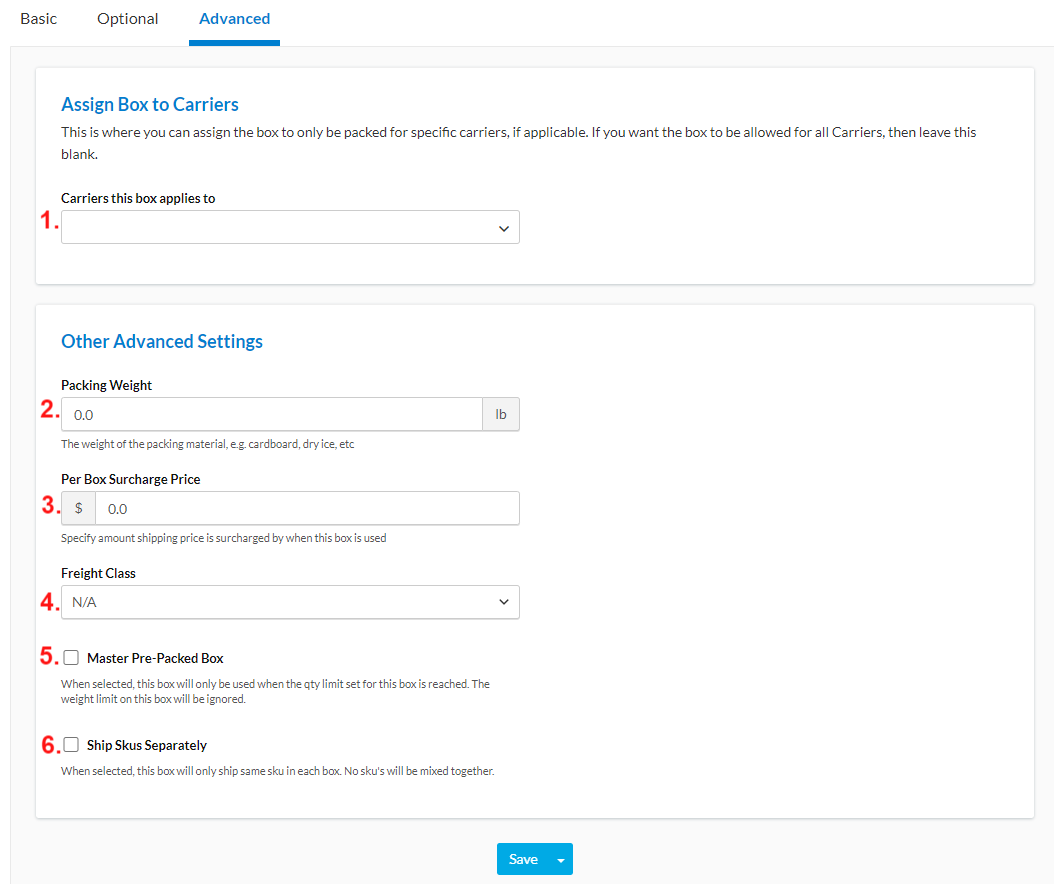Image resolution: width=1054 pixels, height=884 pixels.
Task: Click the Other Advanced Settings heading
Action: [x=162, y=341]
